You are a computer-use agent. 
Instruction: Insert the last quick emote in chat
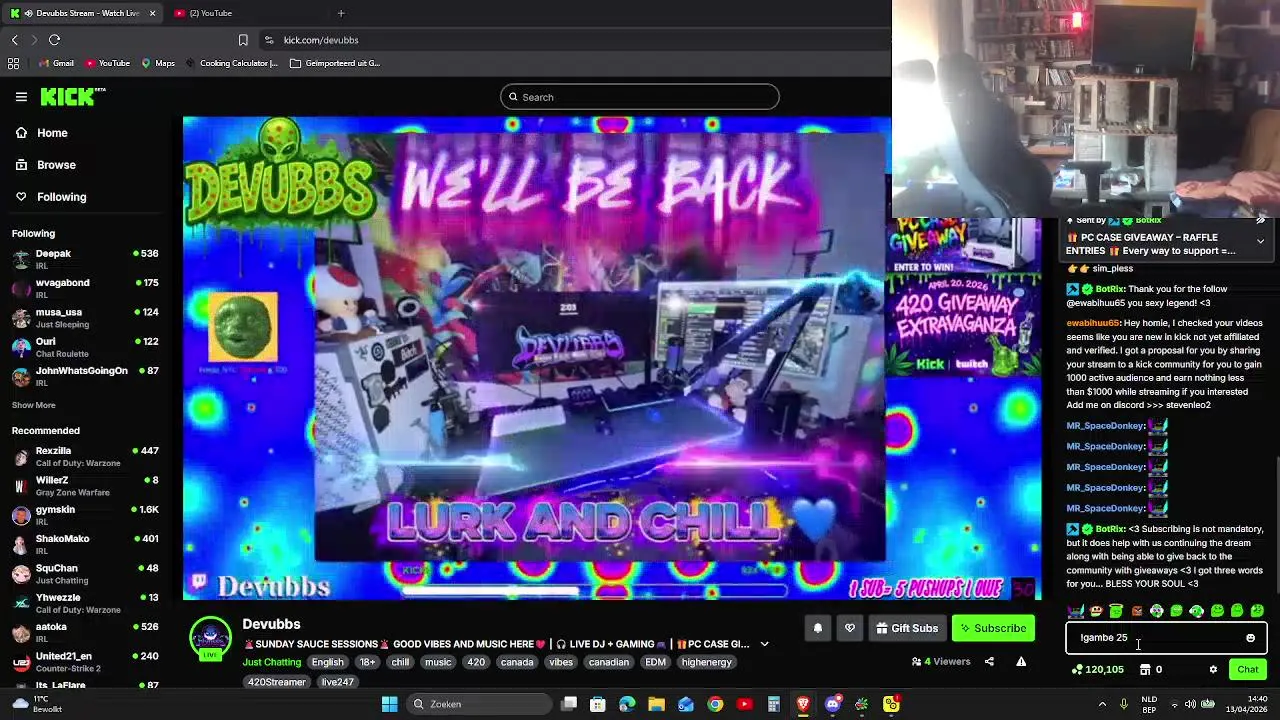1257,611
